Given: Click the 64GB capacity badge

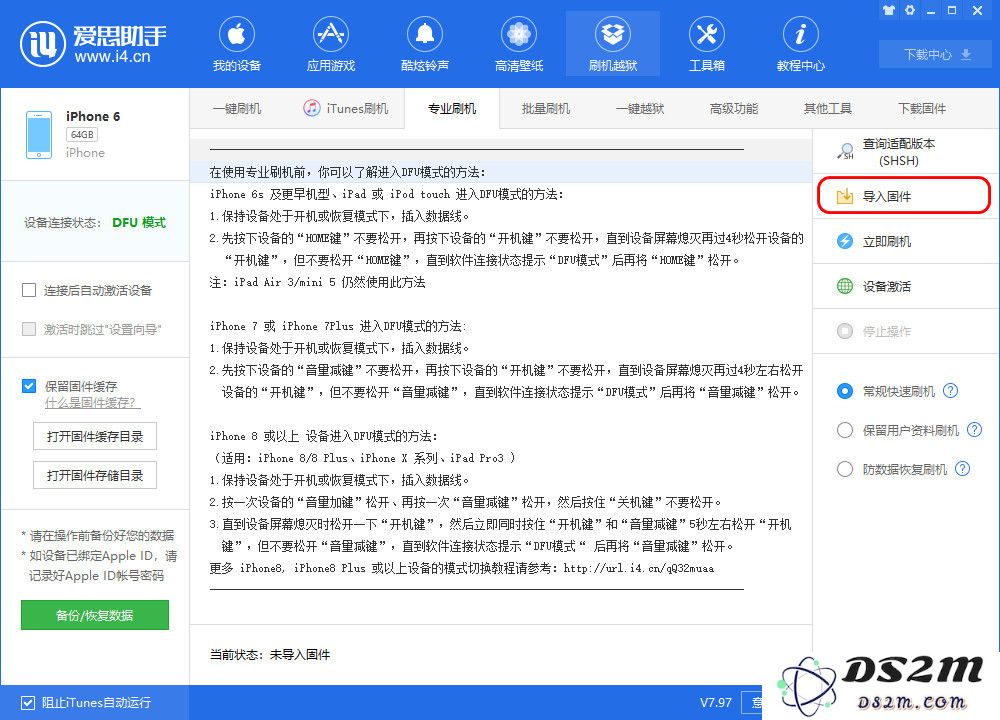Looking at the screenshot, I should (x=82, y=135).
